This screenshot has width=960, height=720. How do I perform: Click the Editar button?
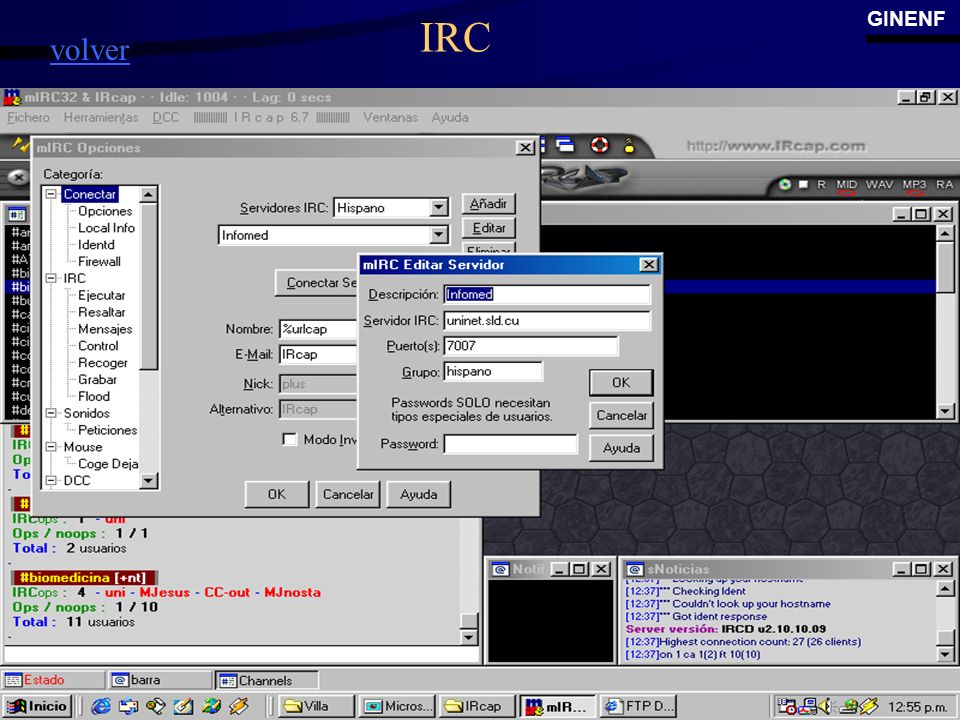pyautogui.click(x=489, y=228)
